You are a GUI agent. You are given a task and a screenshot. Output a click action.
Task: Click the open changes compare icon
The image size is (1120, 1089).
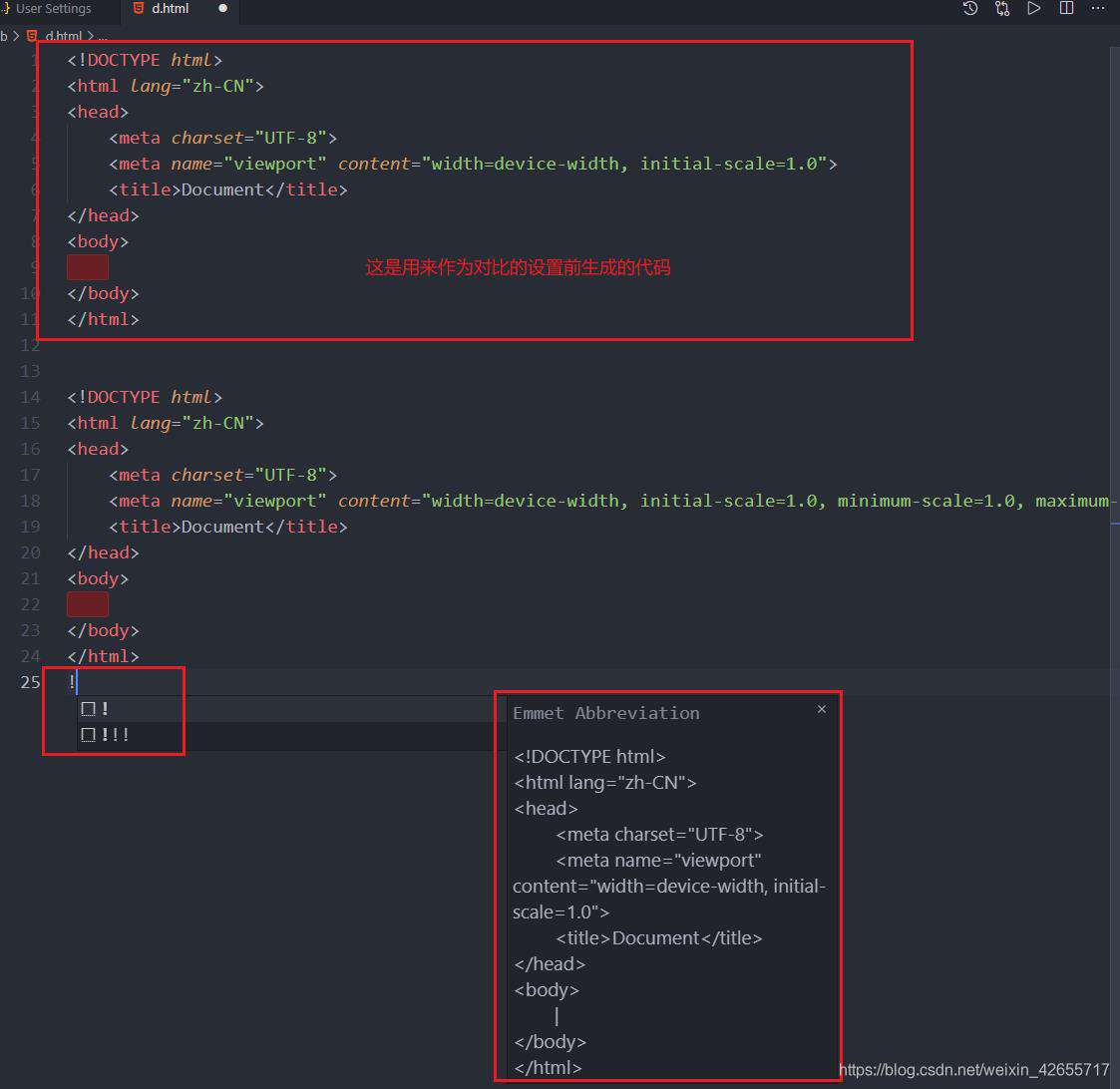click(x=1002, y=9)
